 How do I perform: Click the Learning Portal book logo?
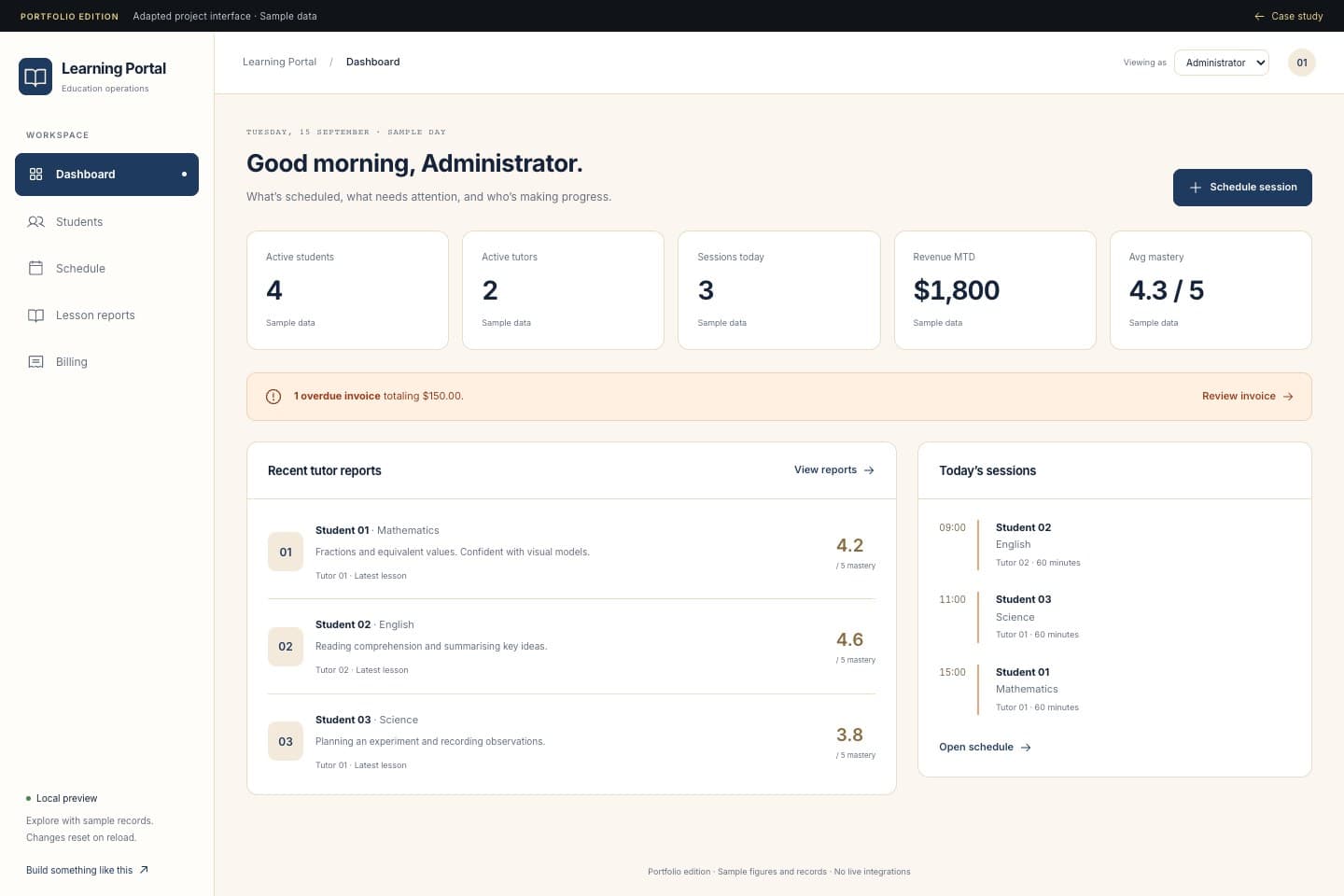[x=35, y=77]
